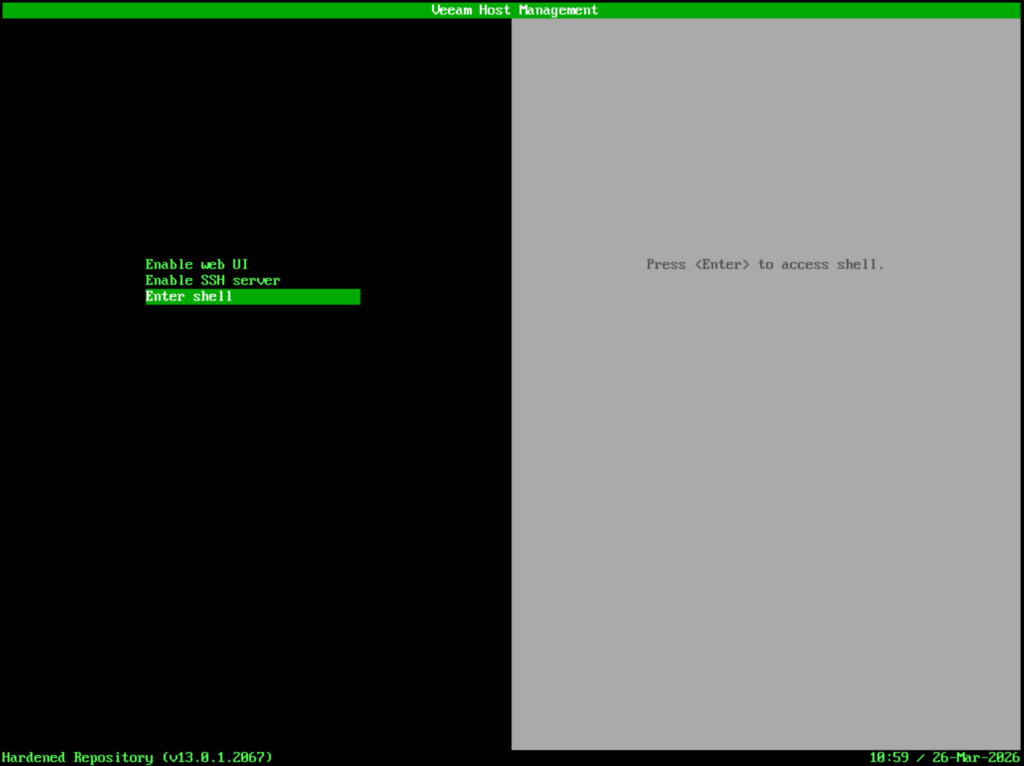Click the Veeam Host Management title
The image size is (1024, 766).
tap(514, 10)
